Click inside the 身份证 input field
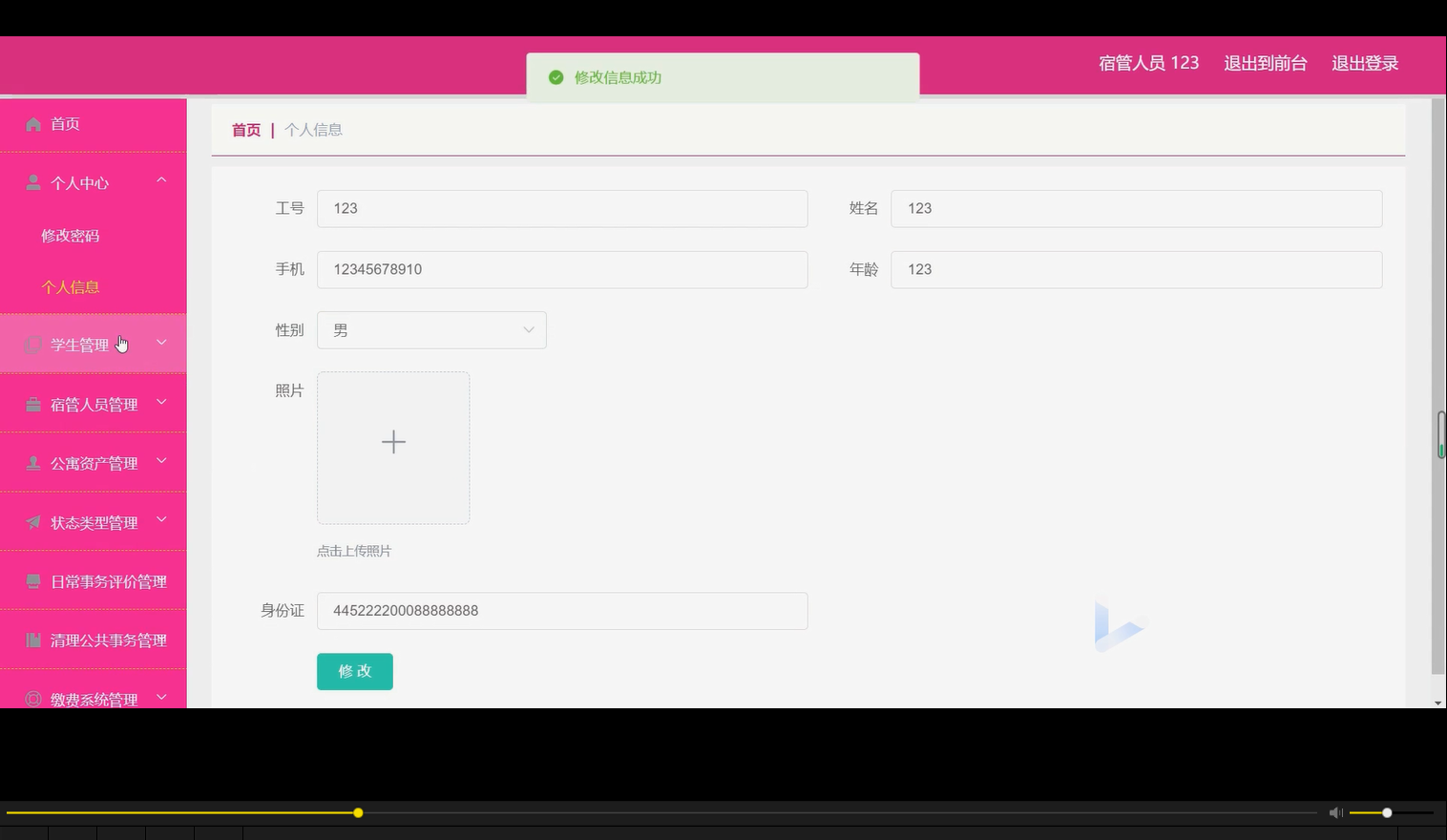Screen dimensions: 1447x840 click(562, 610)
